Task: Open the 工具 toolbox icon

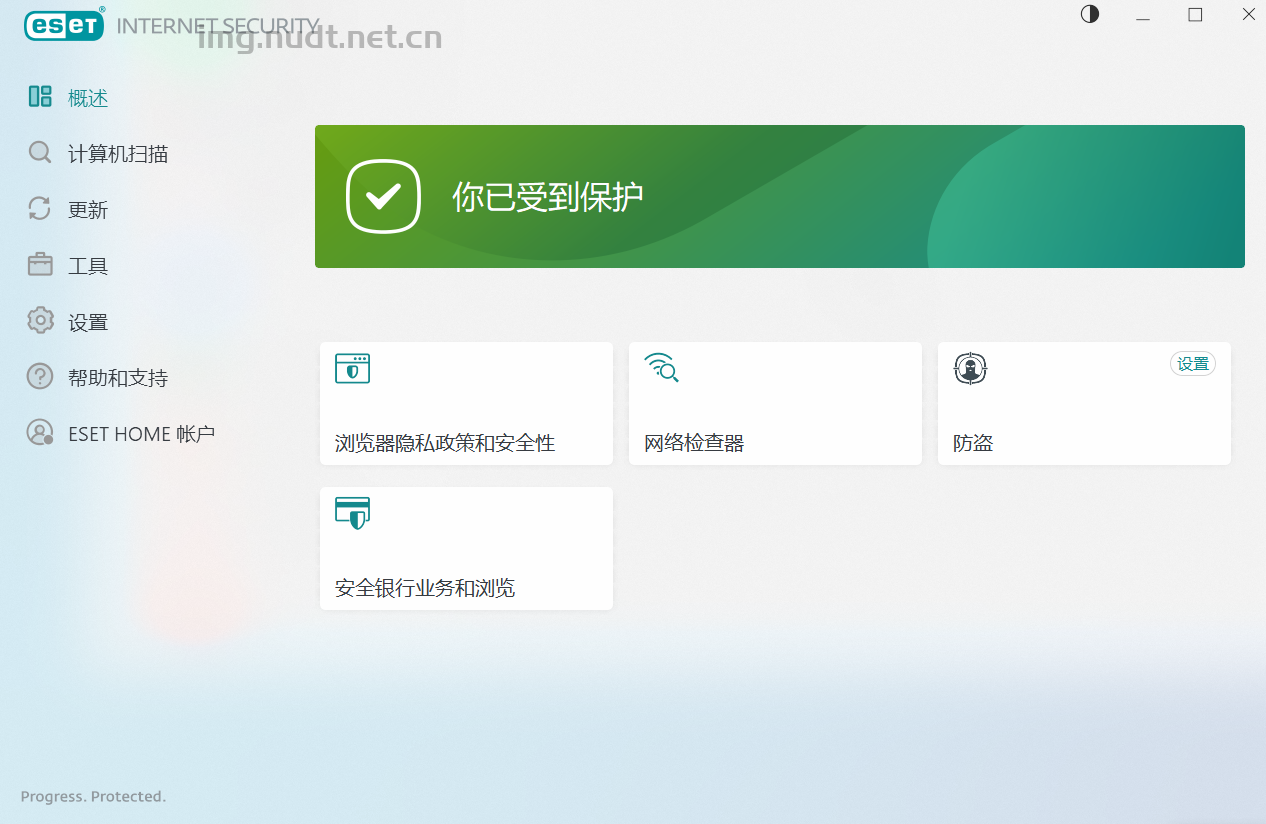Action: [40, 264]
